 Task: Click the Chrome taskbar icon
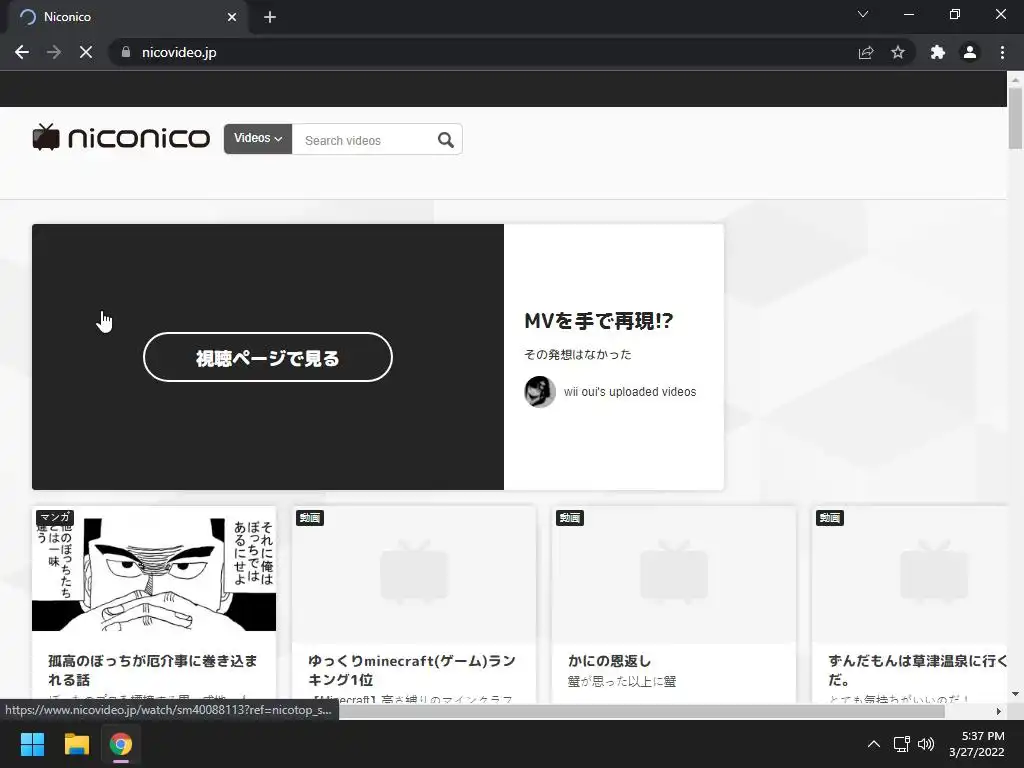coord(121,744)
